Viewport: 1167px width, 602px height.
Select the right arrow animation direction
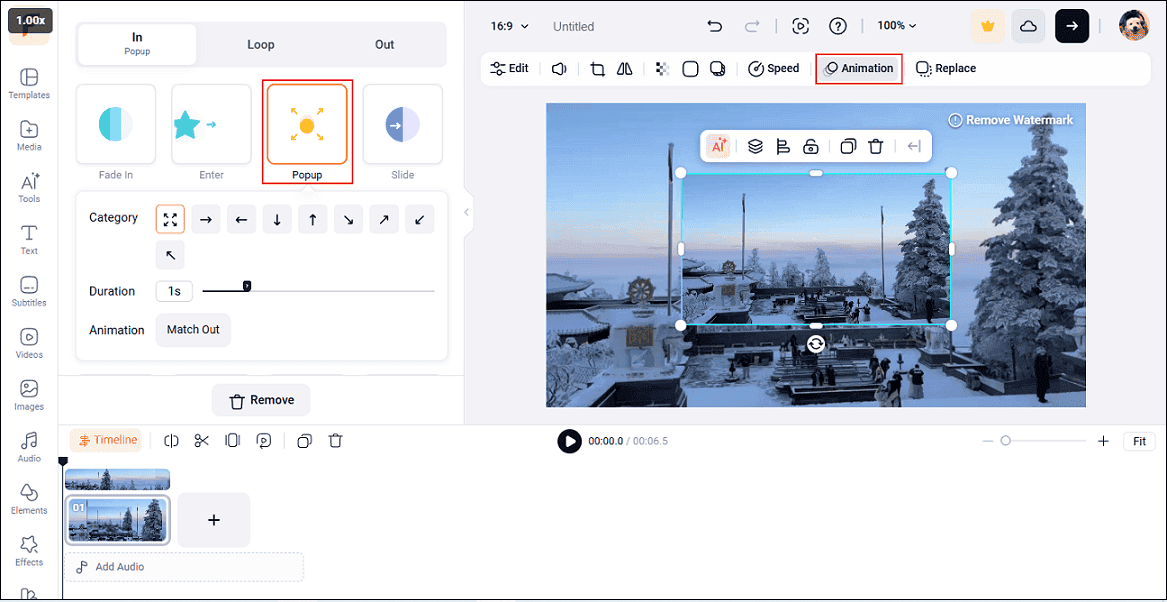205,219
